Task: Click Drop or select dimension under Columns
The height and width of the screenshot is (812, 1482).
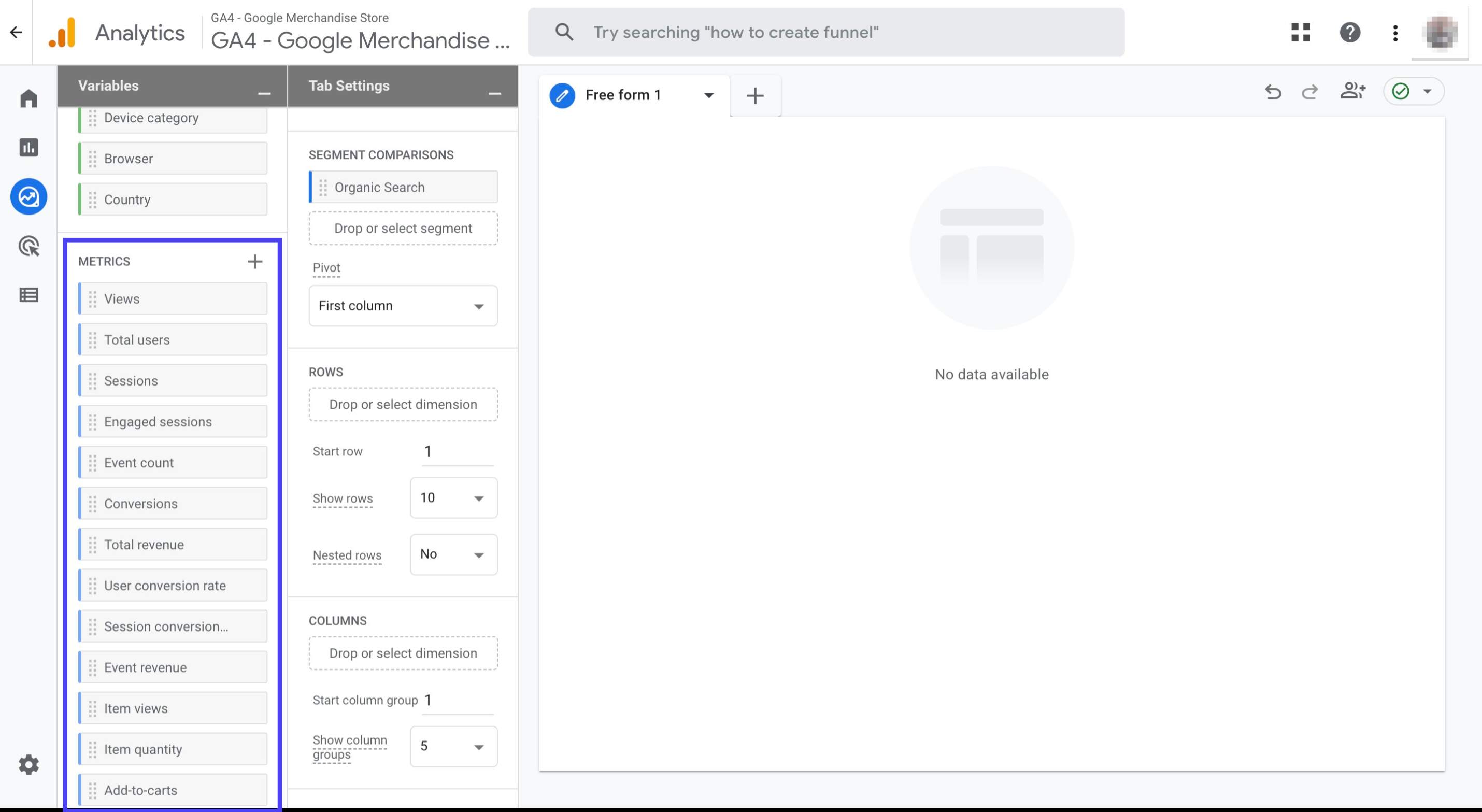Action: [403, 653]
